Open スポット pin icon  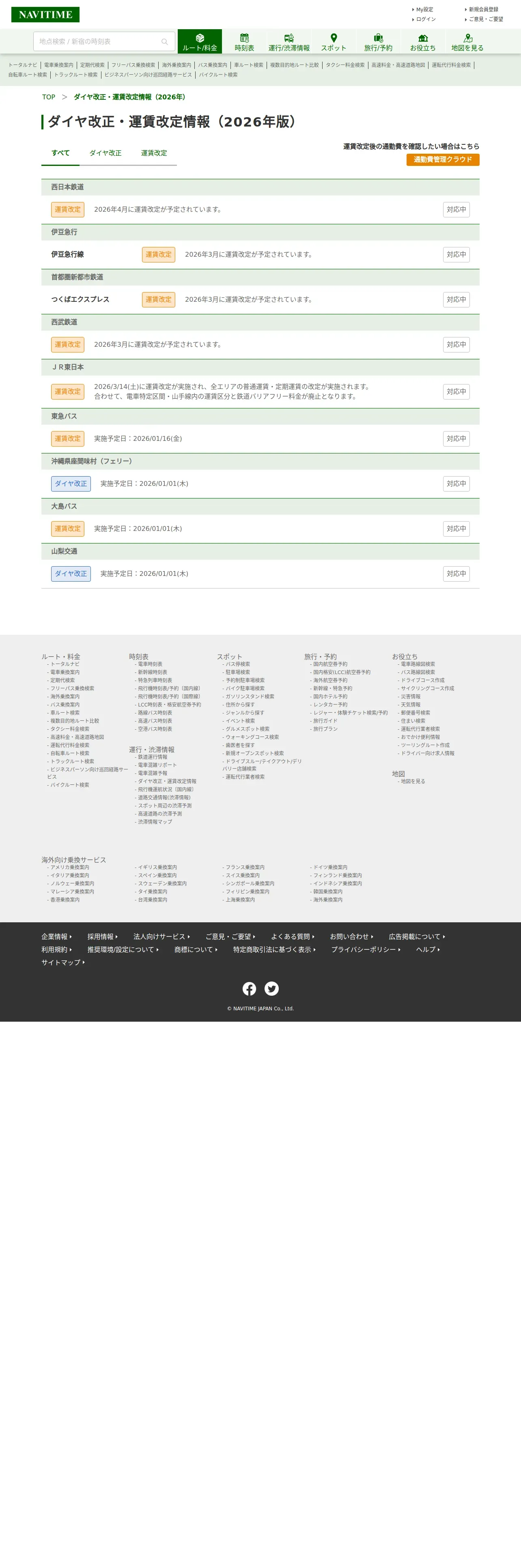tap(334, 38)
